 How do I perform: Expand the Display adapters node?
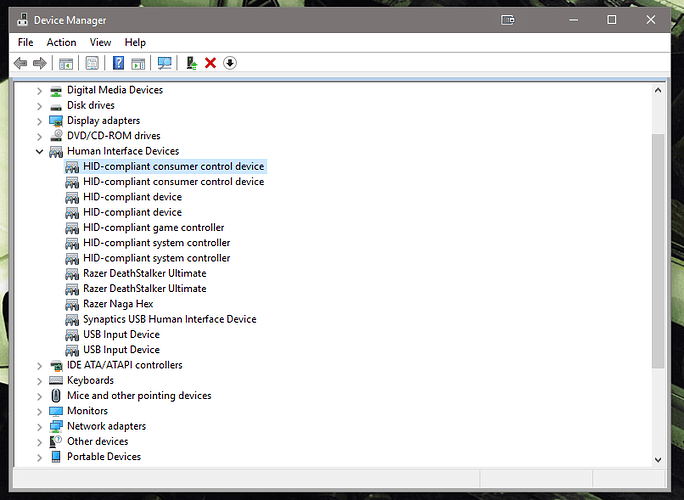[40, 120]
